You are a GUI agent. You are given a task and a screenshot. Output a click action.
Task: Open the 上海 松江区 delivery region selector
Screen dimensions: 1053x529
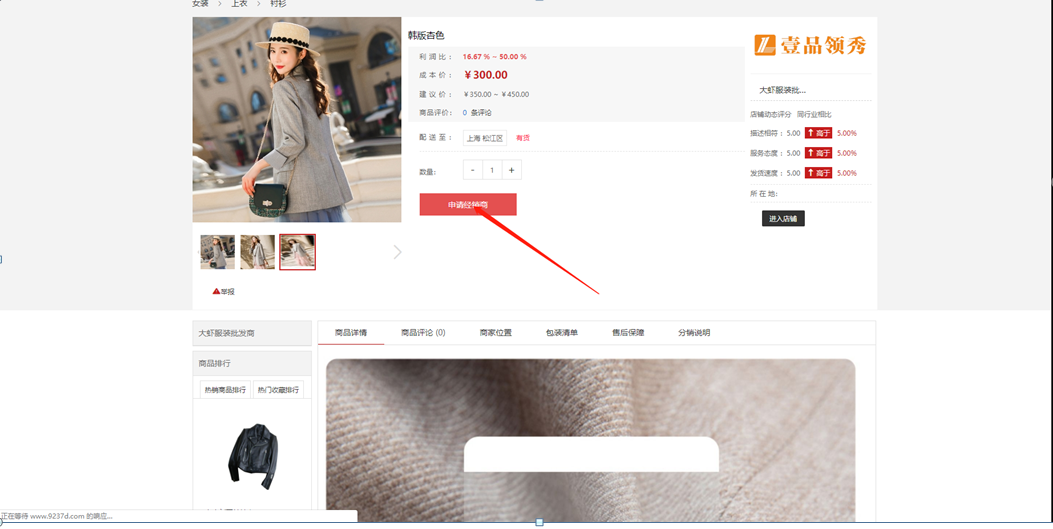point(485,138)
